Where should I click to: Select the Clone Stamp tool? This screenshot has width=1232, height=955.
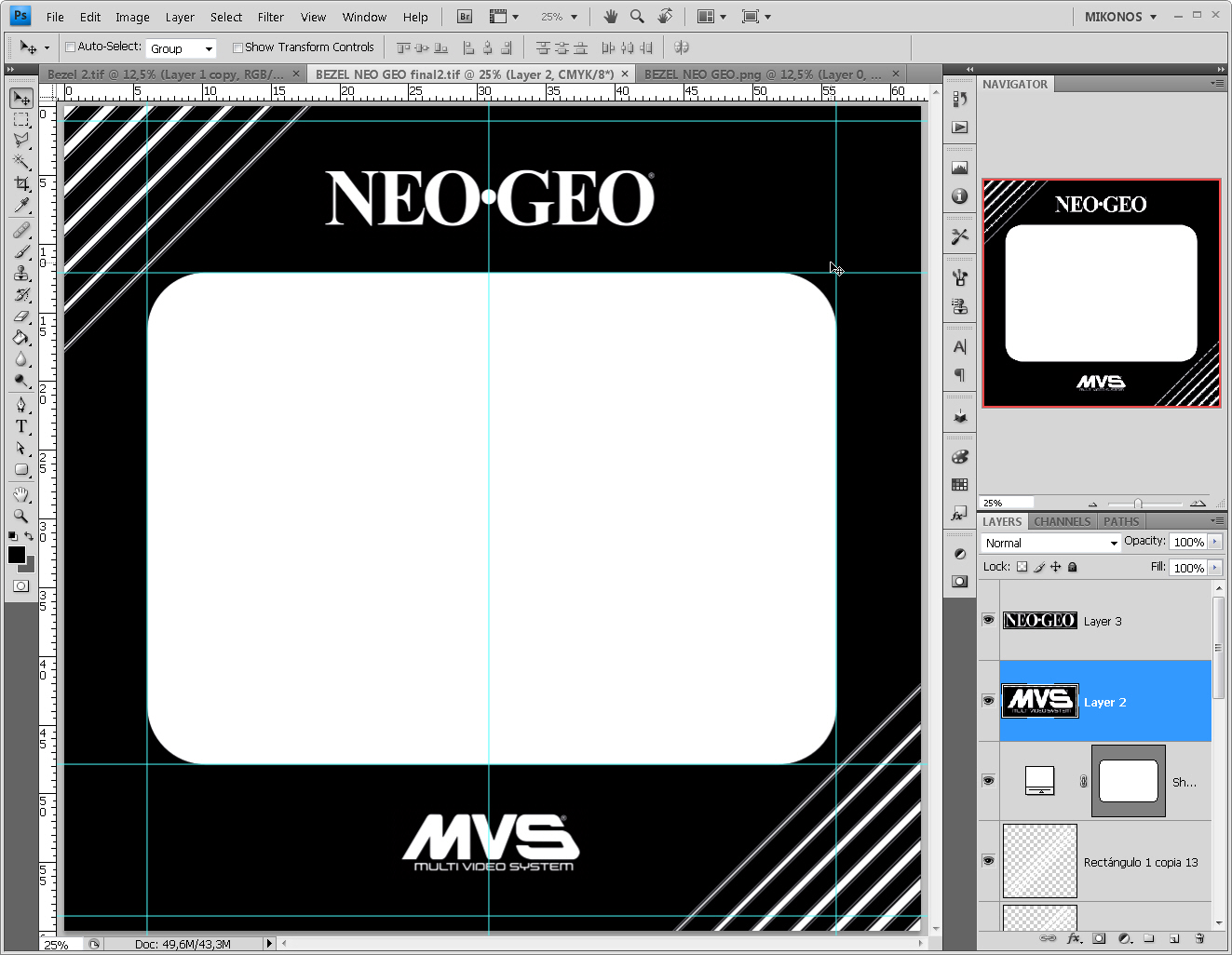[x=20, y=274]
